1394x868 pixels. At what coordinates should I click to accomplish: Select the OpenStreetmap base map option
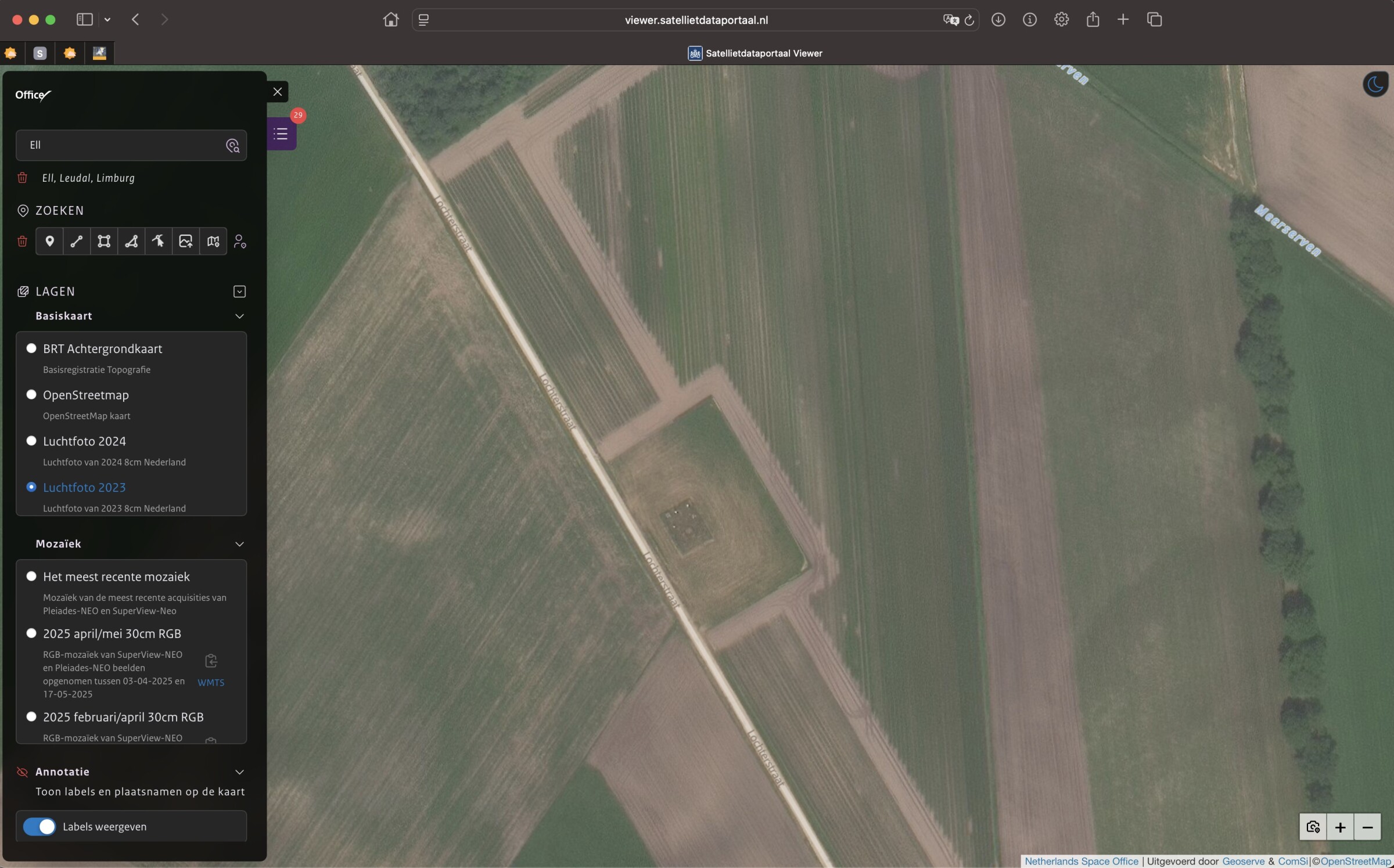tap(32, 395)
